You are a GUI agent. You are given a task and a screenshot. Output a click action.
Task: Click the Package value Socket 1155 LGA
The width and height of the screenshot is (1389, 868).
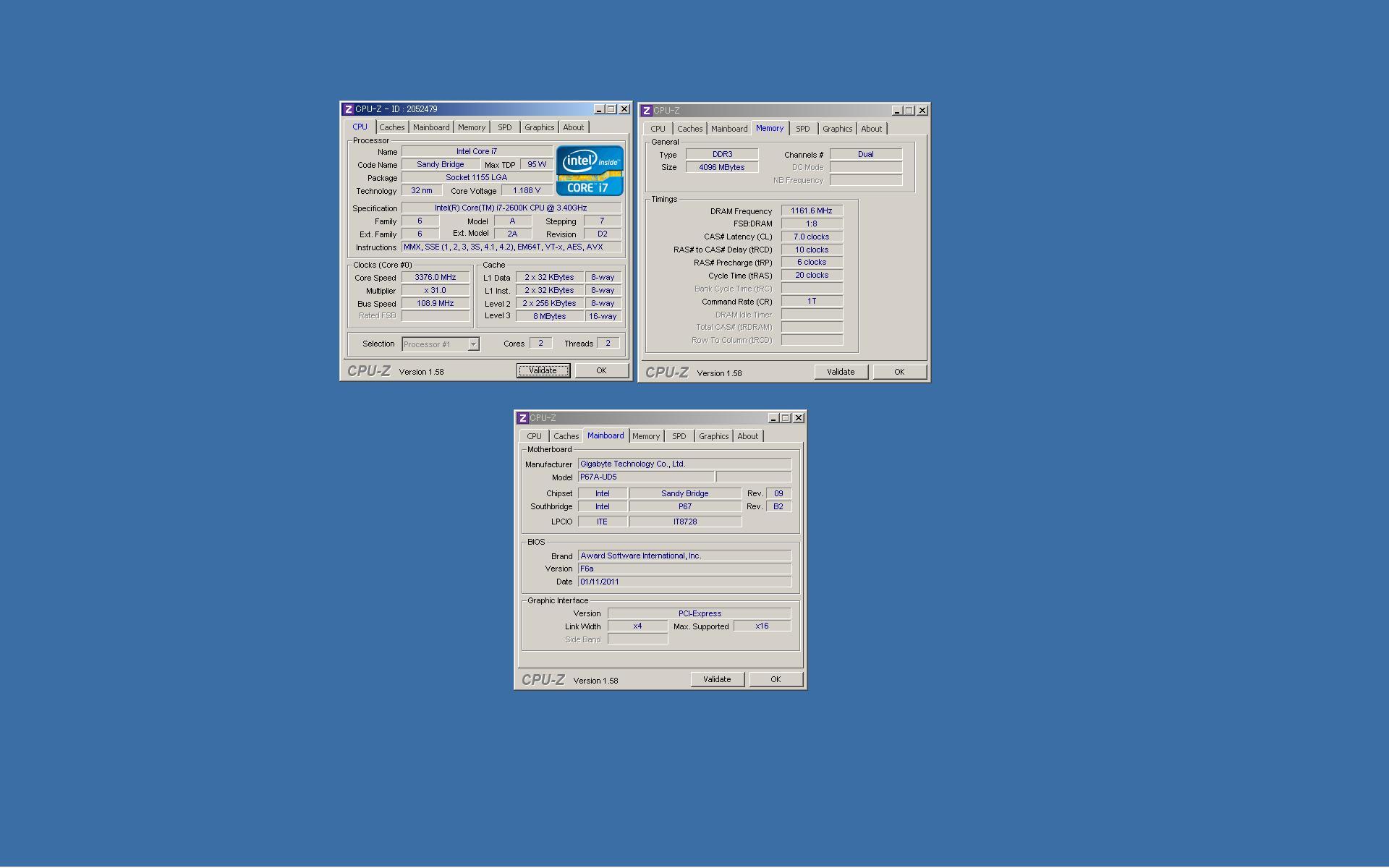click(477, 177)
